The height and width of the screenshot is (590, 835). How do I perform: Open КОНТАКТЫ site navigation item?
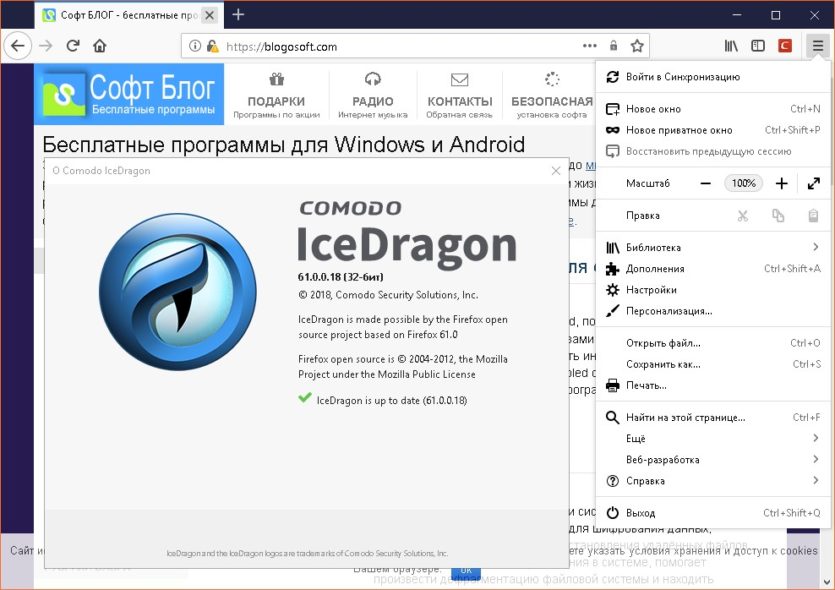(460, 95)
